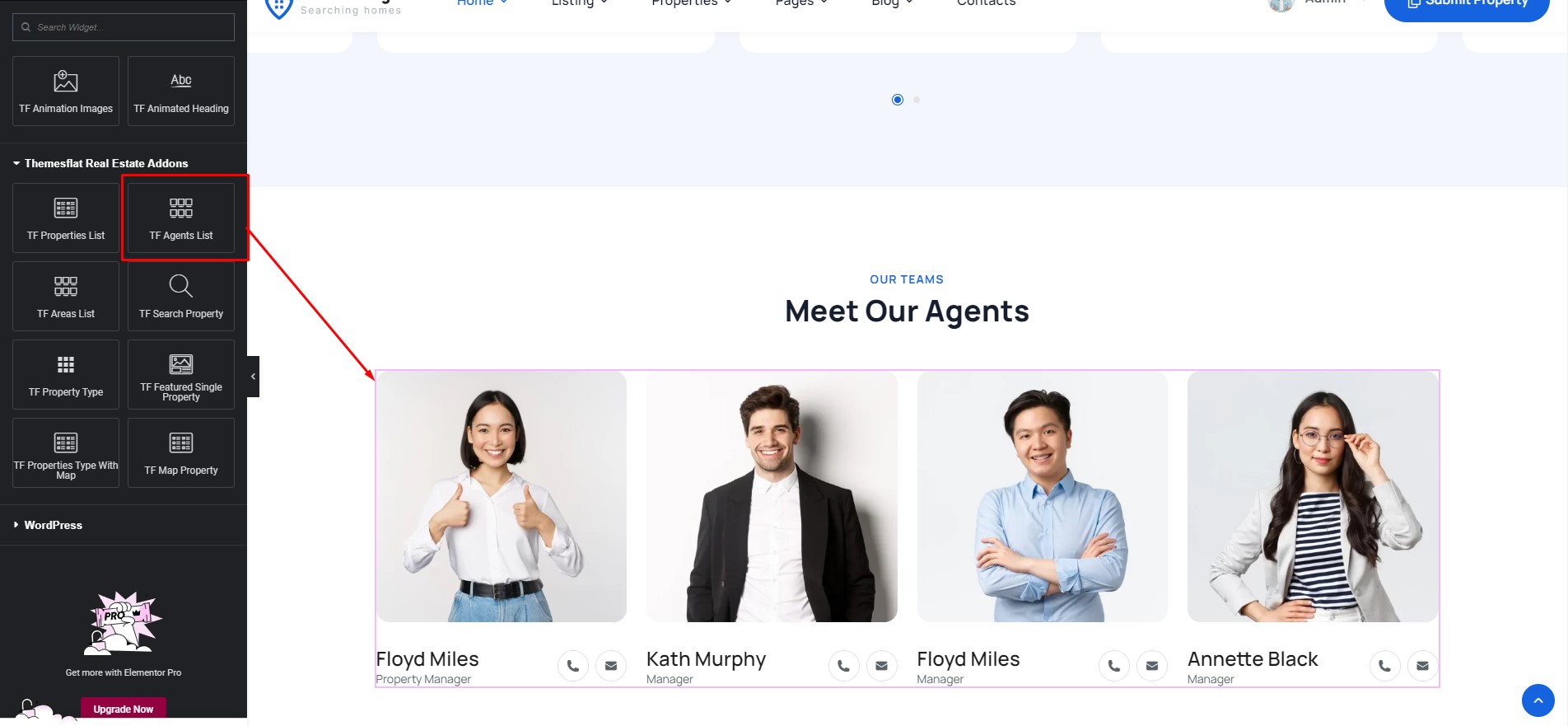This screenshot has height=726, width=1568.
Task: Select the TF Animated Heading widget
Action: pos(181,91)
